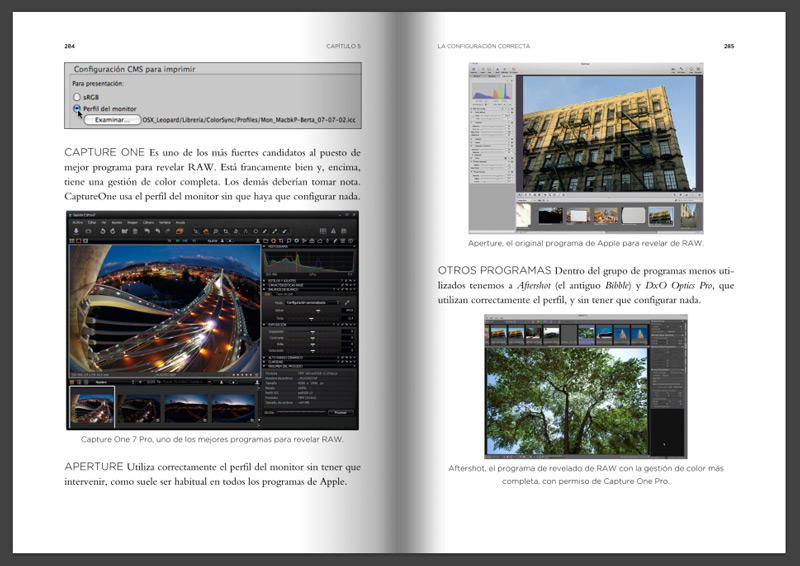Click the trash delete icon in Capture One

coord(135,231)
